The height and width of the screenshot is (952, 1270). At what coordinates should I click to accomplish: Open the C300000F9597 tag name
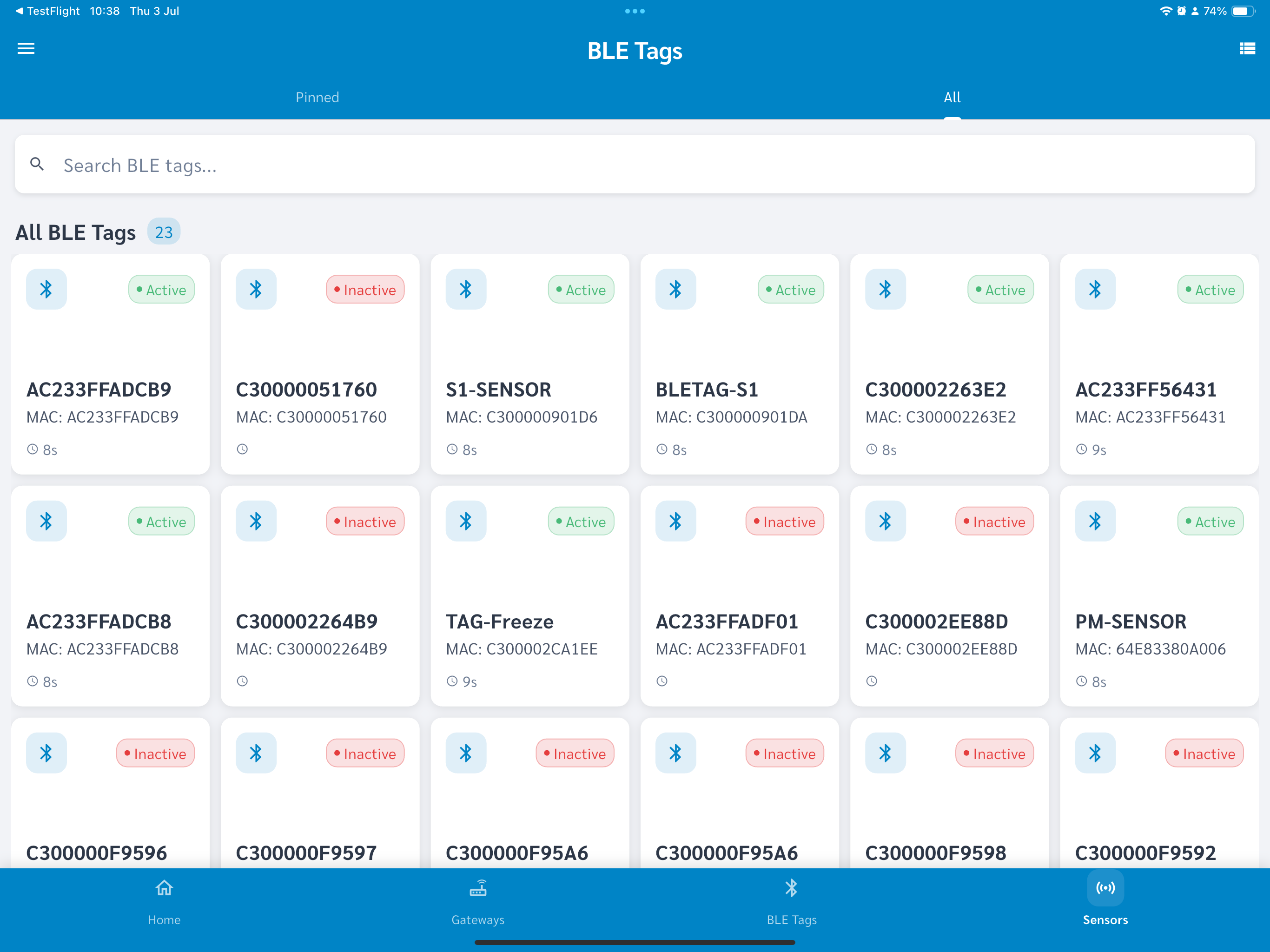click(307, 854)
